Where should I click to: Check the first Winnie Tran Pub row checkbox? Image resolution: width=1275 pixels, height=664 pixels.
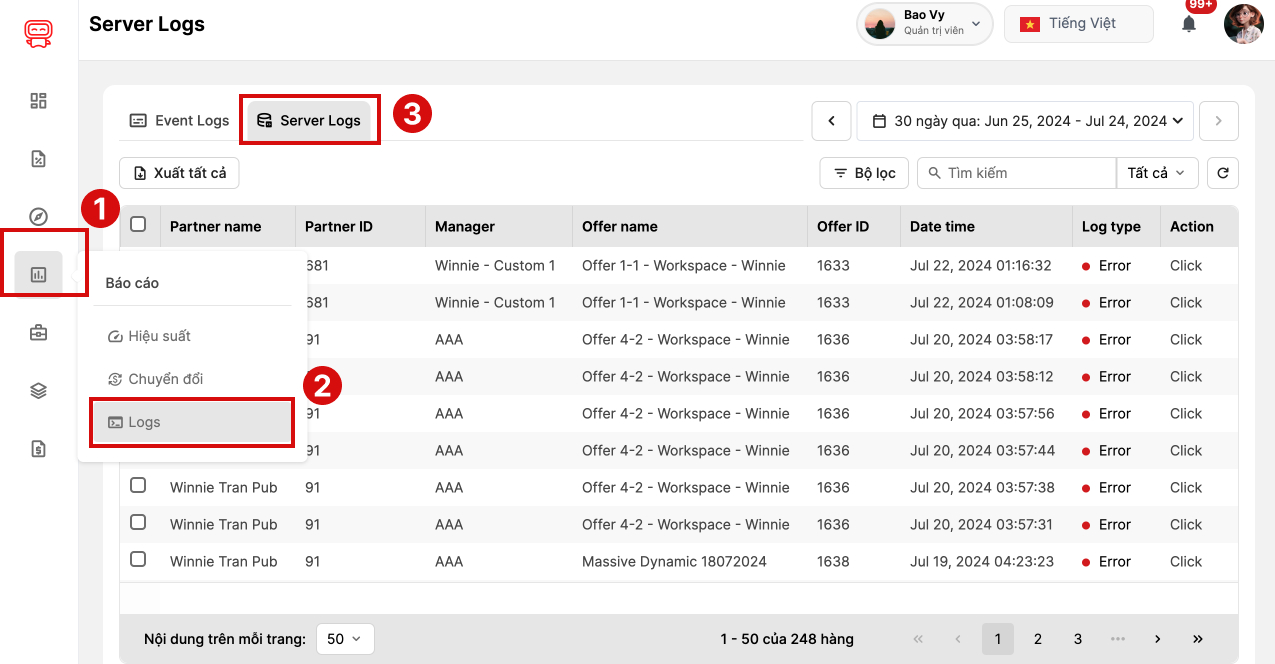pos(137,487)
